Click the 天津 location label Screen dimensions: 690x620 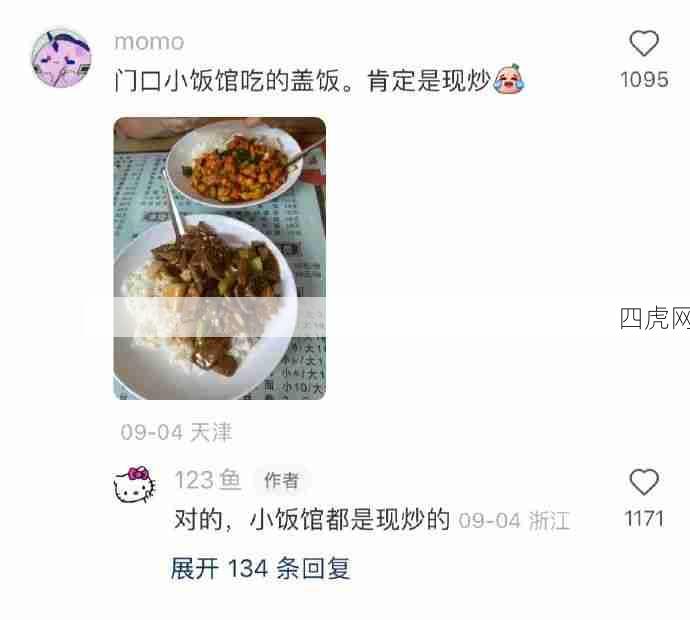(211, 432)
